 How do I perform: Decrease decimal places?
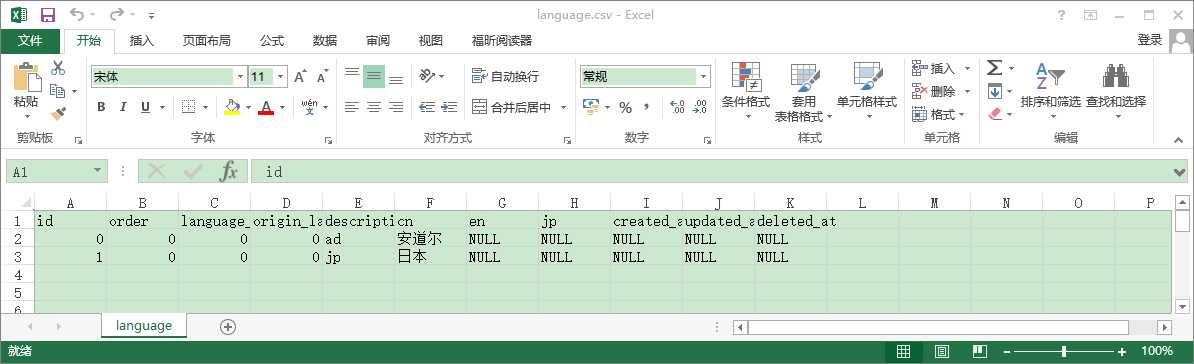point(700,107)
